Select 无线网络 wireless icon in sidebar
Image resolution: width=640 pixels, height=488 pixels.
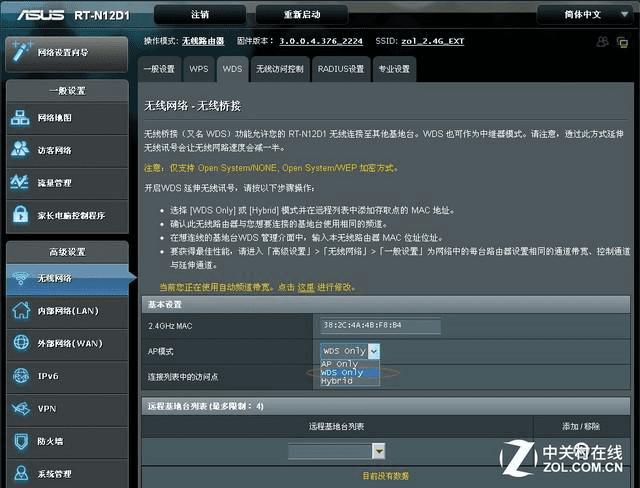coord(20,278)
